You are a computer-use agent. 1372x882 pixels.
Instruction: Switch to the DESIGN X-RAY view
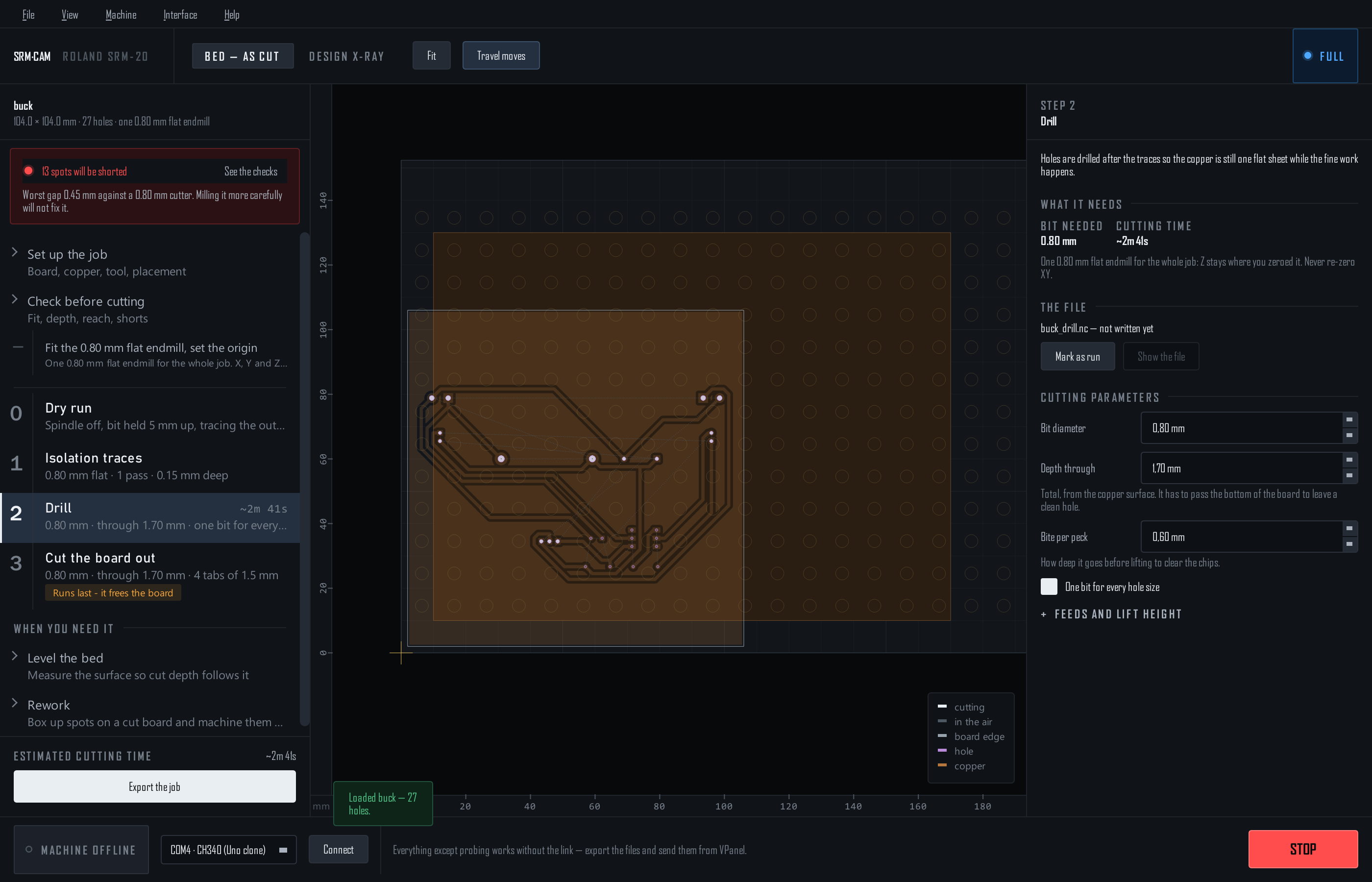click(x=347, y=56)
